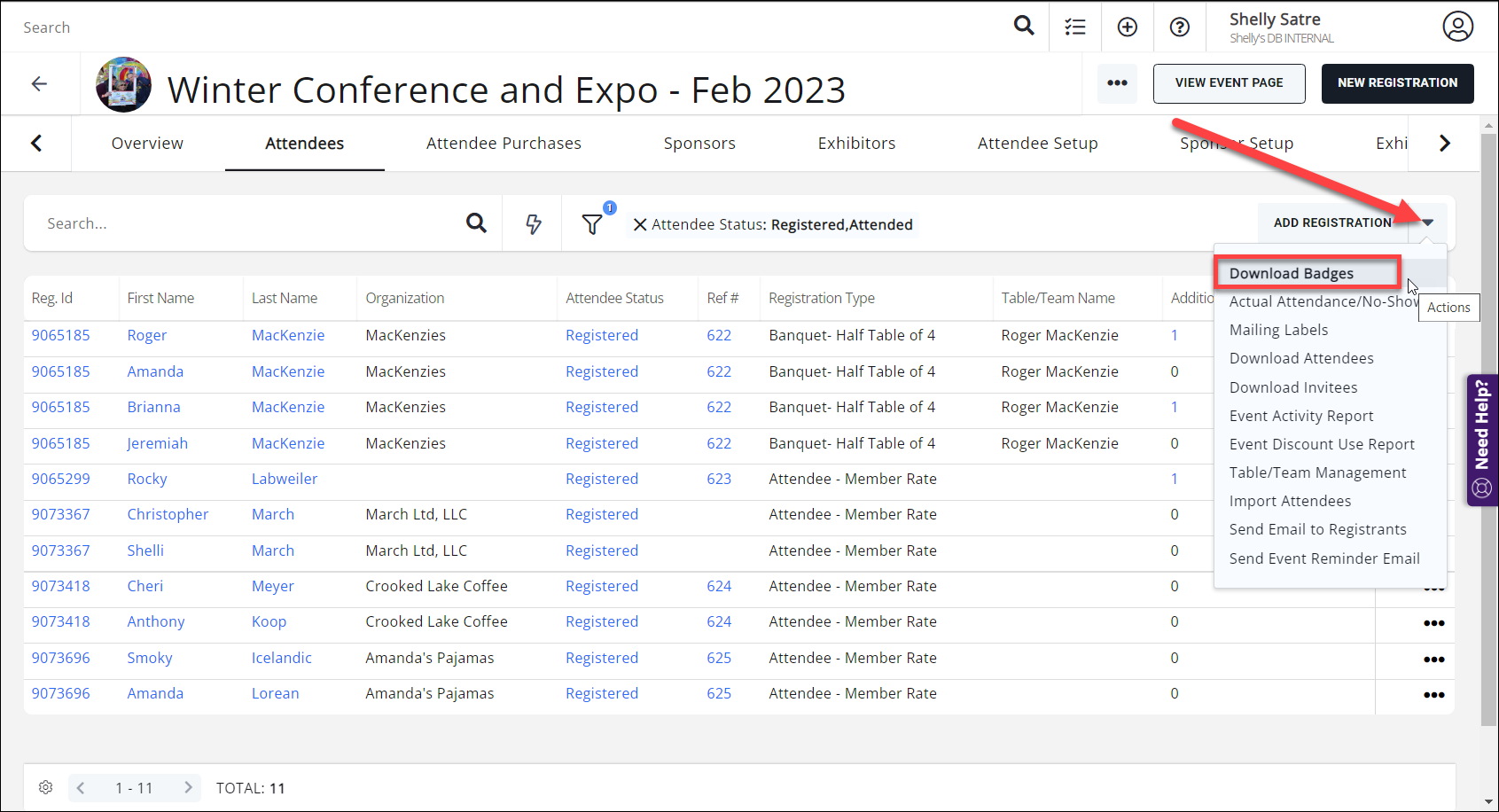The image size is (1499, 812).
Task: Open the user profile avatar icon
Action: click(x=1457, y=27)
